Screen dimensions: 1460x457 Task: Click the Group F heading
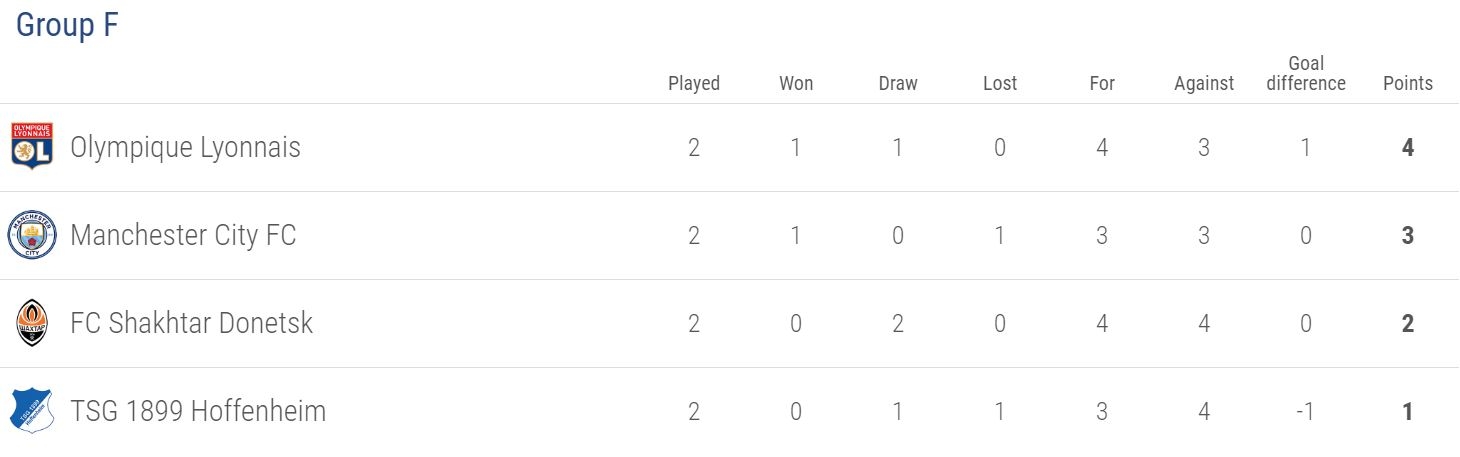click(x=67, y=25)
